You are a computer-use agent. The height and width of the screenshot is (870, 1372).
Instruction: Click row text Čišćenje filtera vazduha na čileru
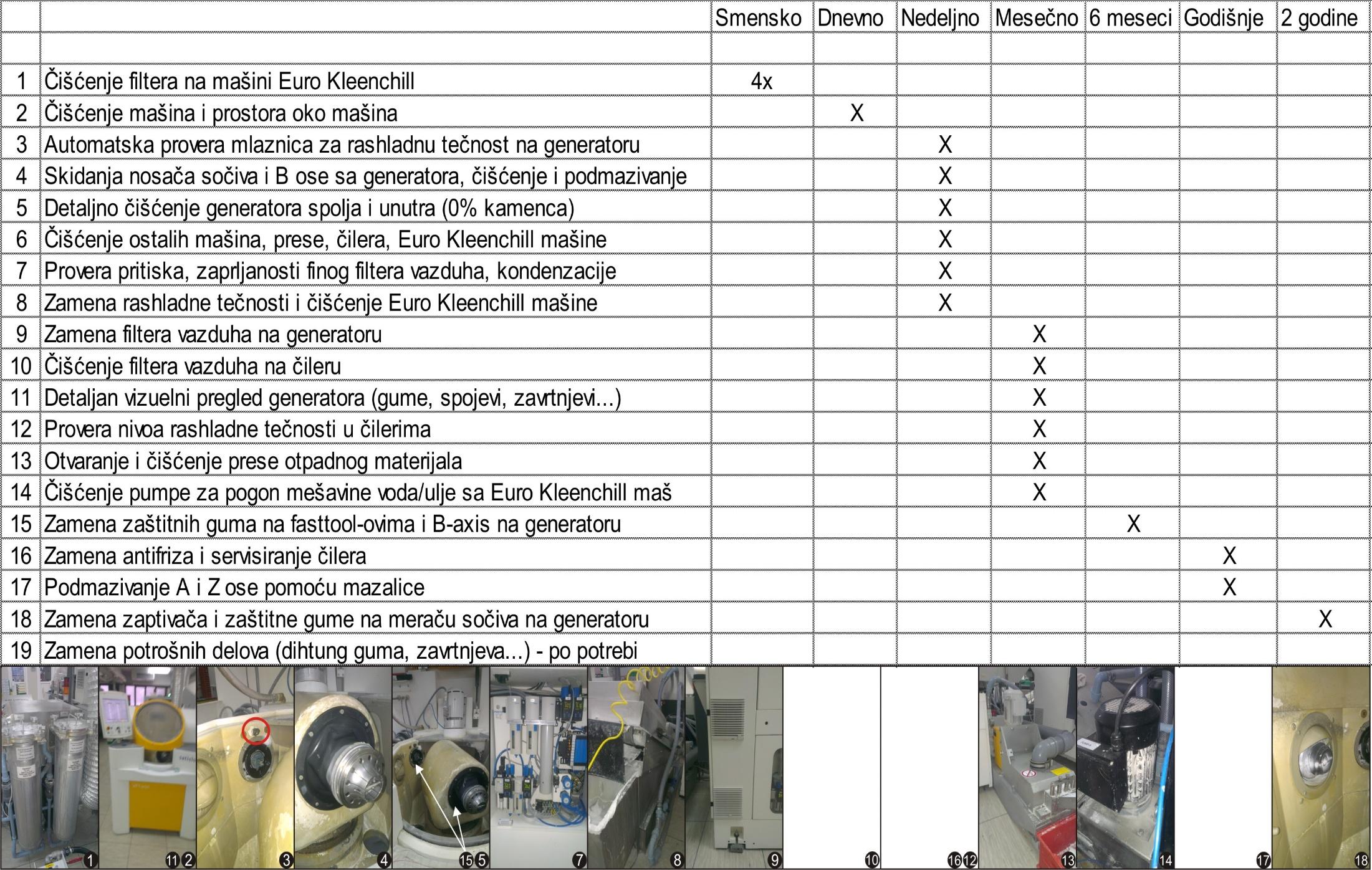(x=193, y=366)
